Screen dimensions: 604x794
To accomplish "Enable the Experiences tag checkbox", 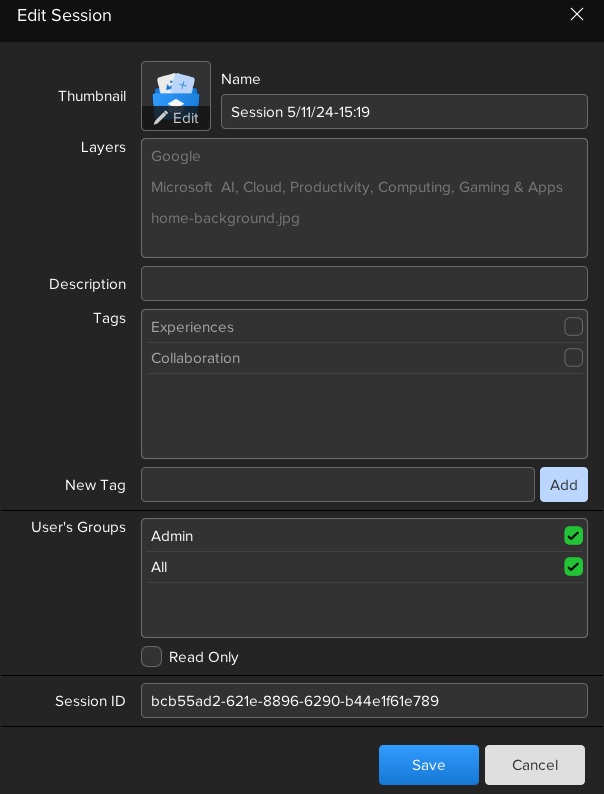I will (x=573, y=327).
